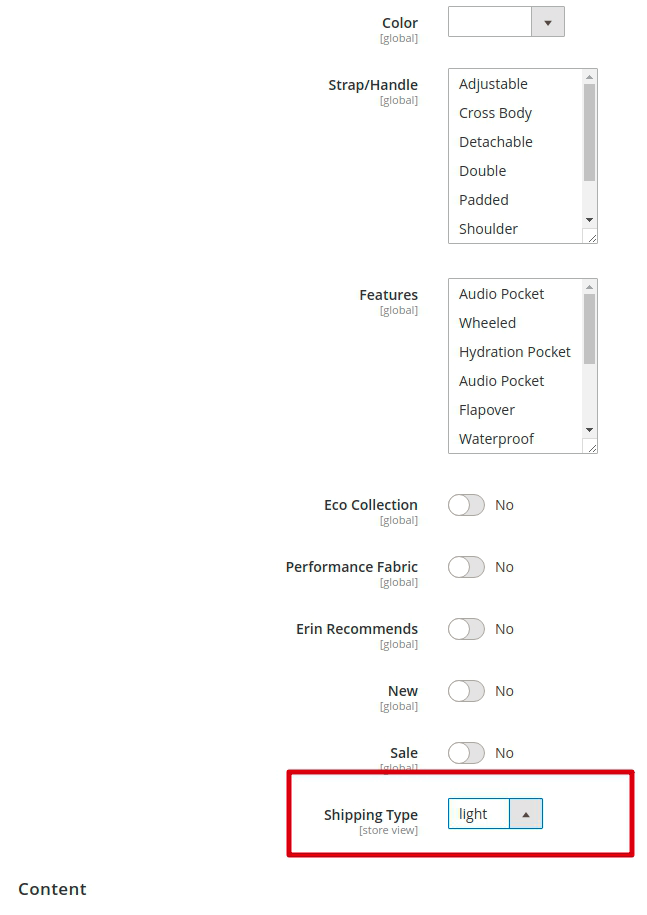Click the Features list scroll-down arrow
The image size is (647, 915).
pos(590,430)
